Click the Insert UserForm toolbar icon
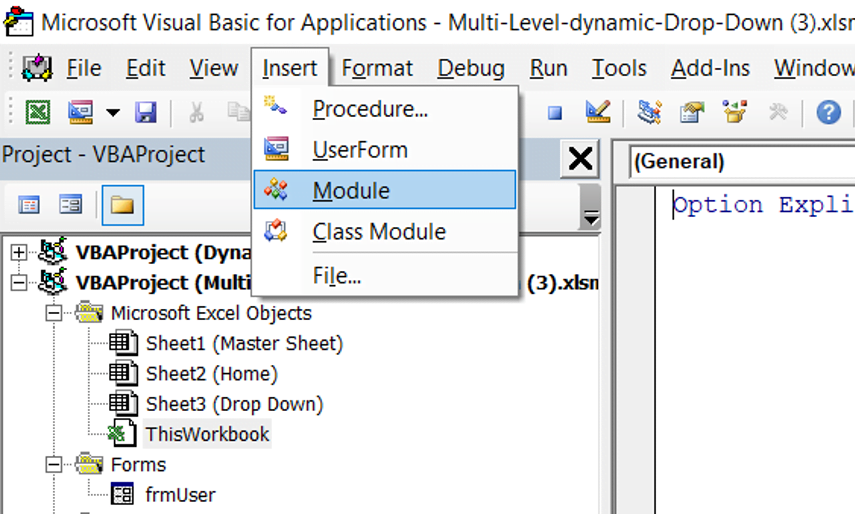Screen dimensions: 855x514 (80, 112)
